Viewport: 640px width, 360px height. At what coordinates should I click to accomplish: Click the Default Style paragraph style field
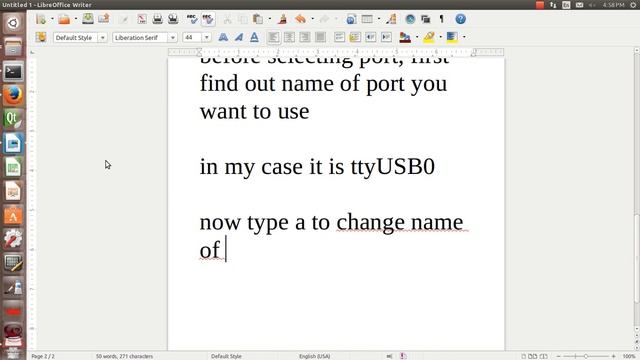[75, 38]
